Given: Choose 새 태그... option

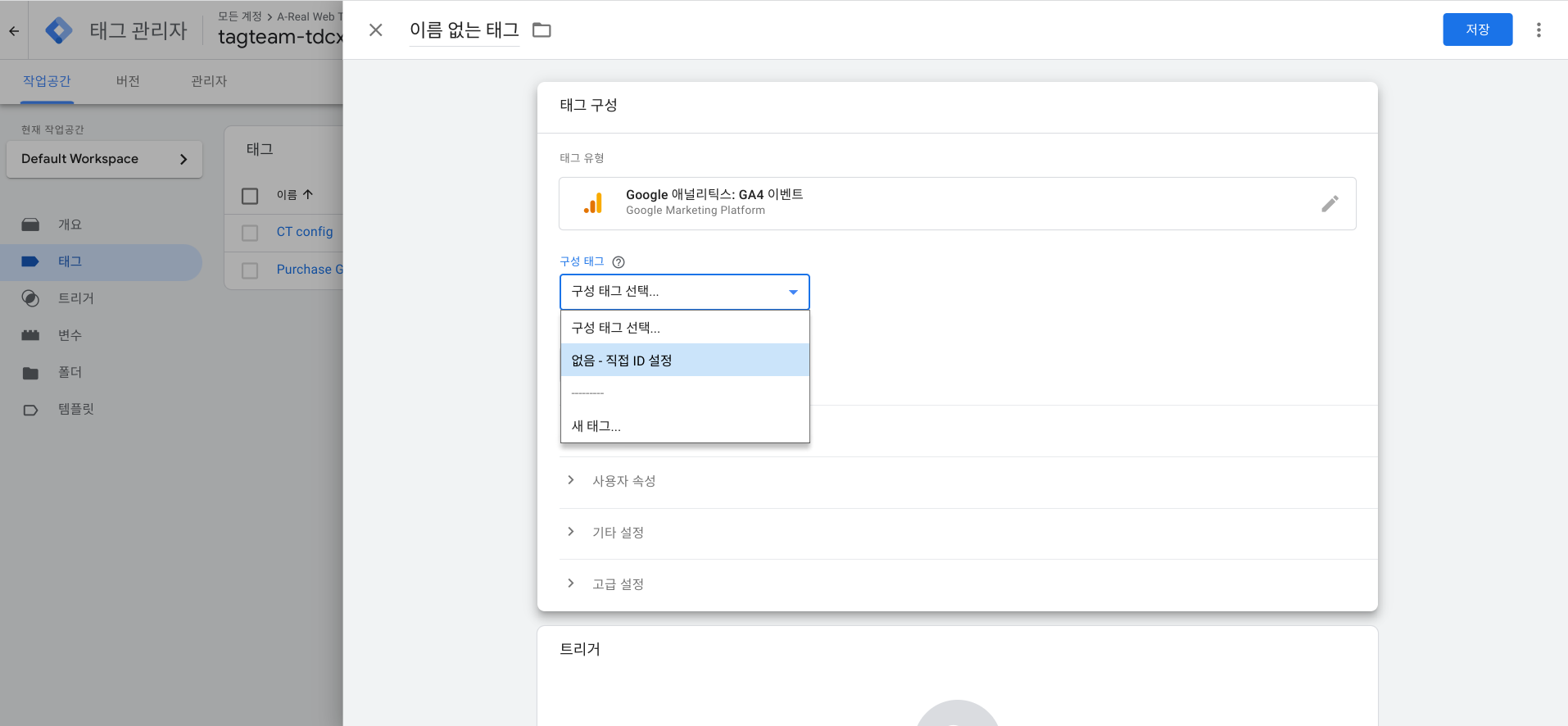Looking at the screenshot, I should click(x=685, y=426).
